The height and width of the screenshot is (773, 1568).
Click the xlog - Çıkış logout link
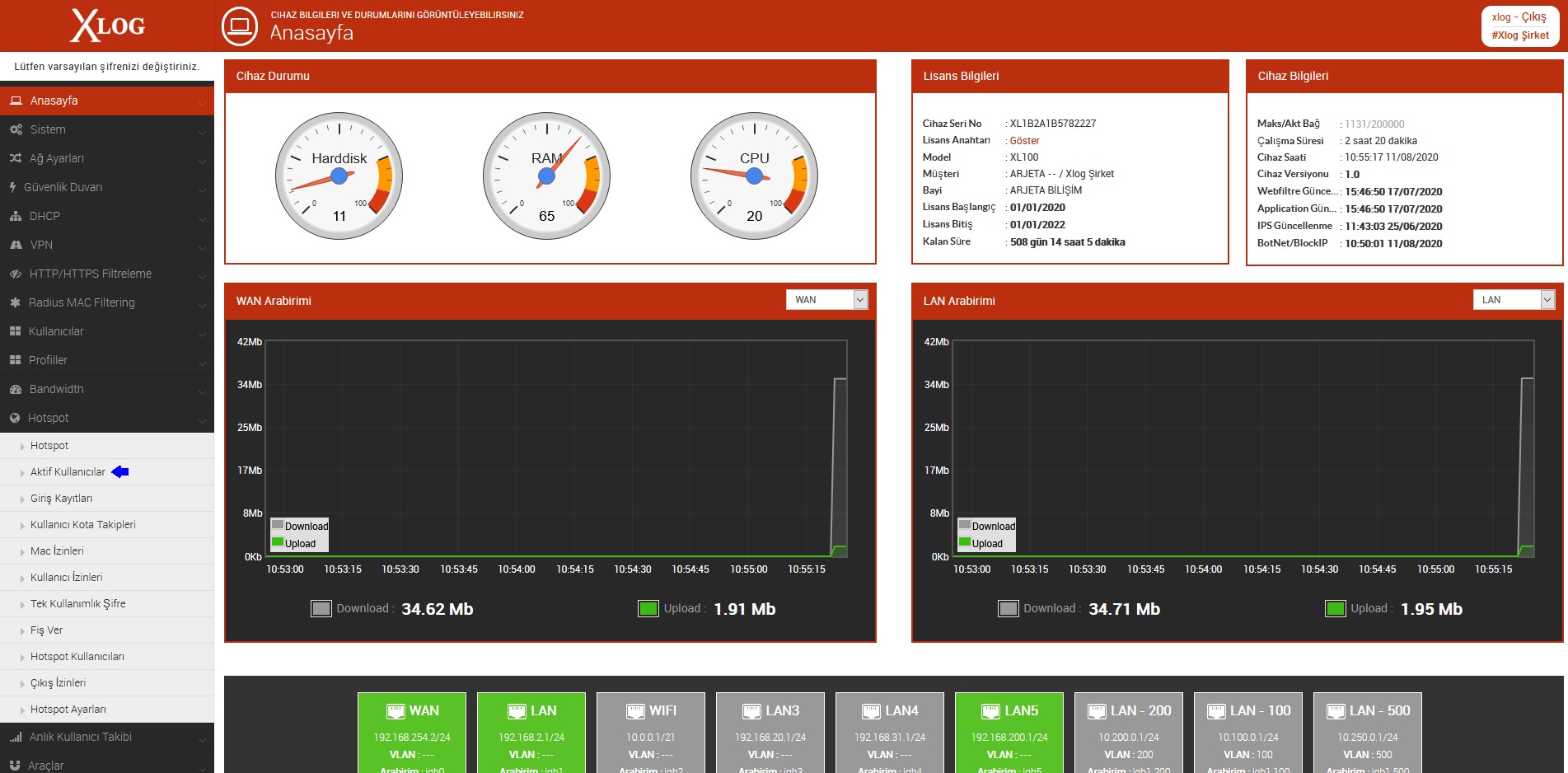(1519, 17)
